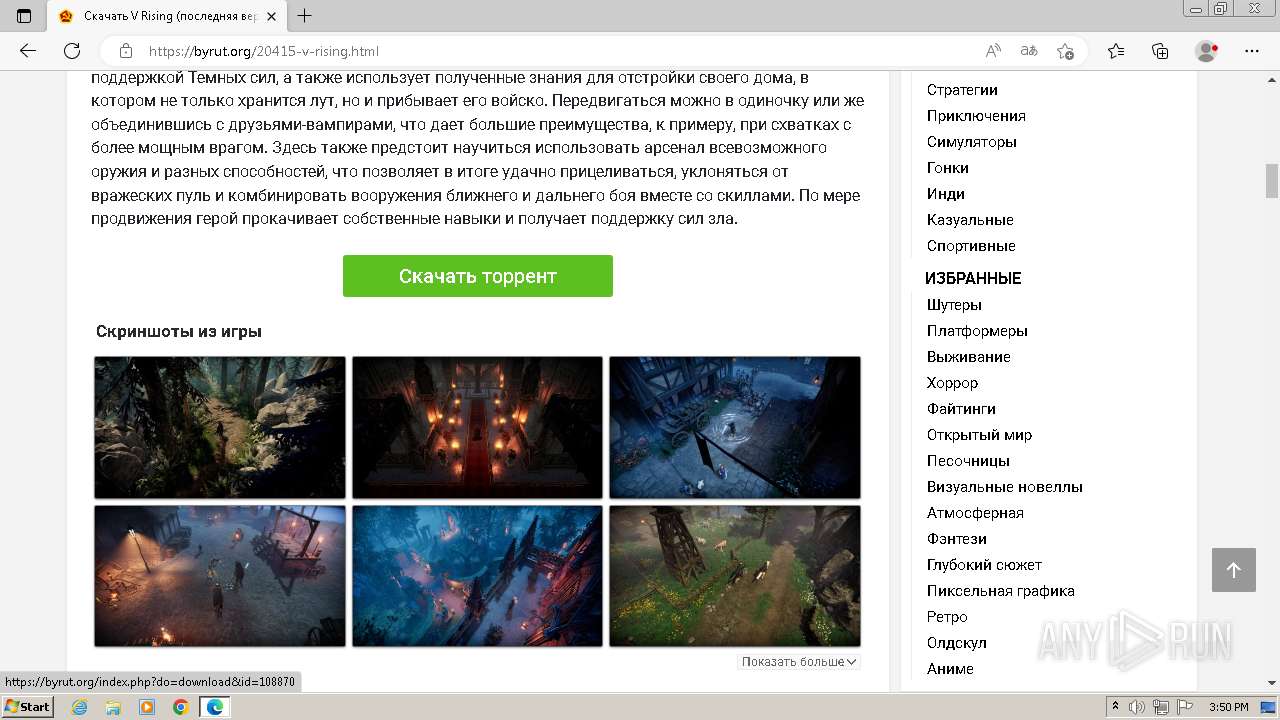1280x720 pixels.
Task: Open the Визуальные новеллы category link
Action: [1005, 487]
